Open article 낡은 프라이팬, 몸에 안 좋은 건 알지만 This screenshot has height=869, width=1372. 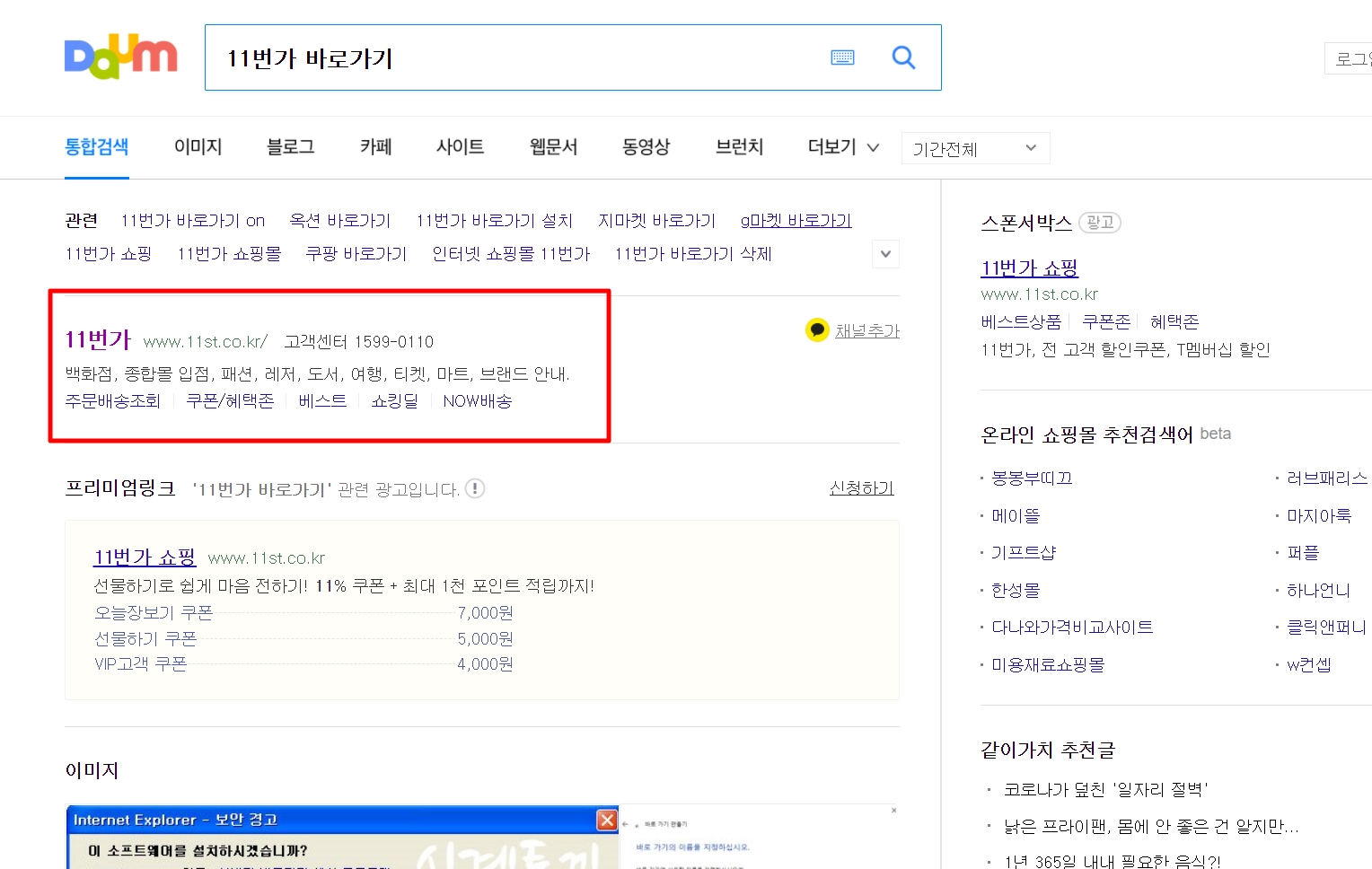(x=1151, y=826)
